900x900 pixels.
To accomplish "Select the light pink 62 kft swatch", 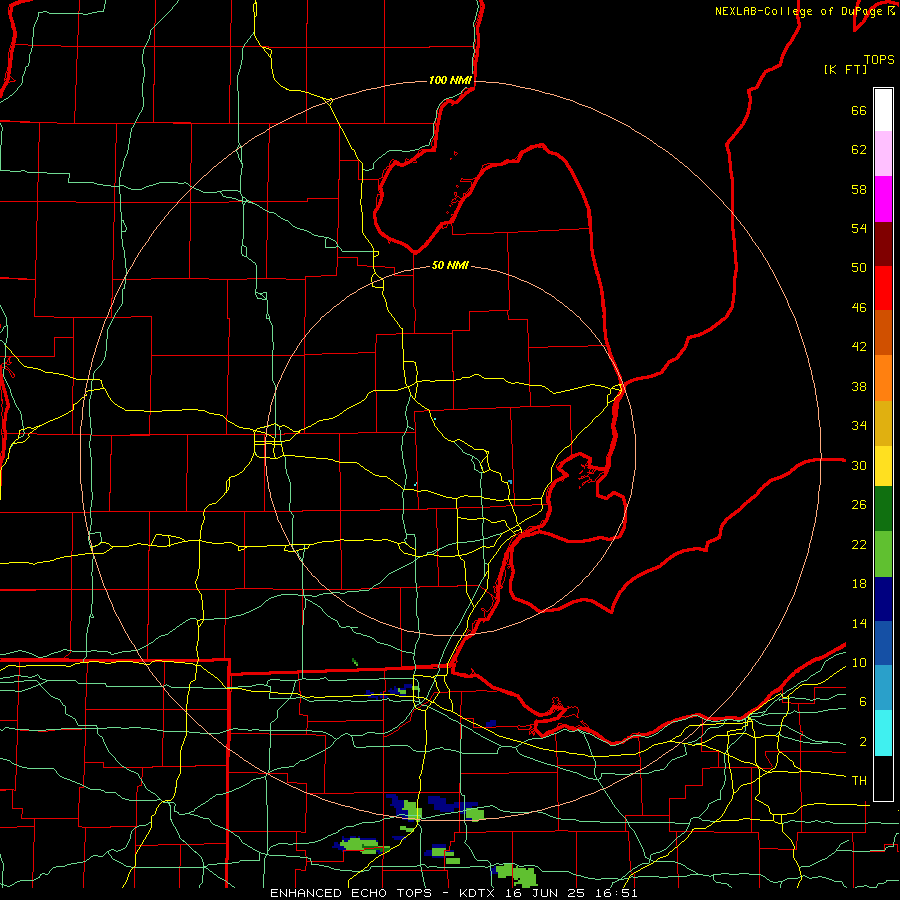I will coord(883,154).
